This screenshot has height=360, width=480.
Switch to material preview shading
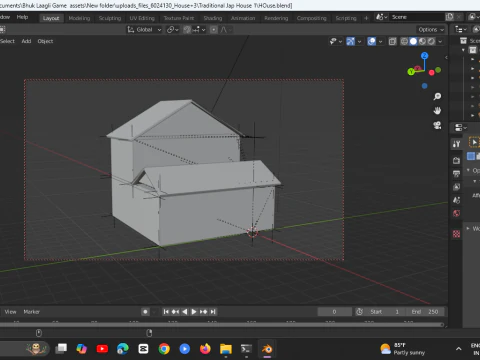pyautogui.click(x=422, y=41)
